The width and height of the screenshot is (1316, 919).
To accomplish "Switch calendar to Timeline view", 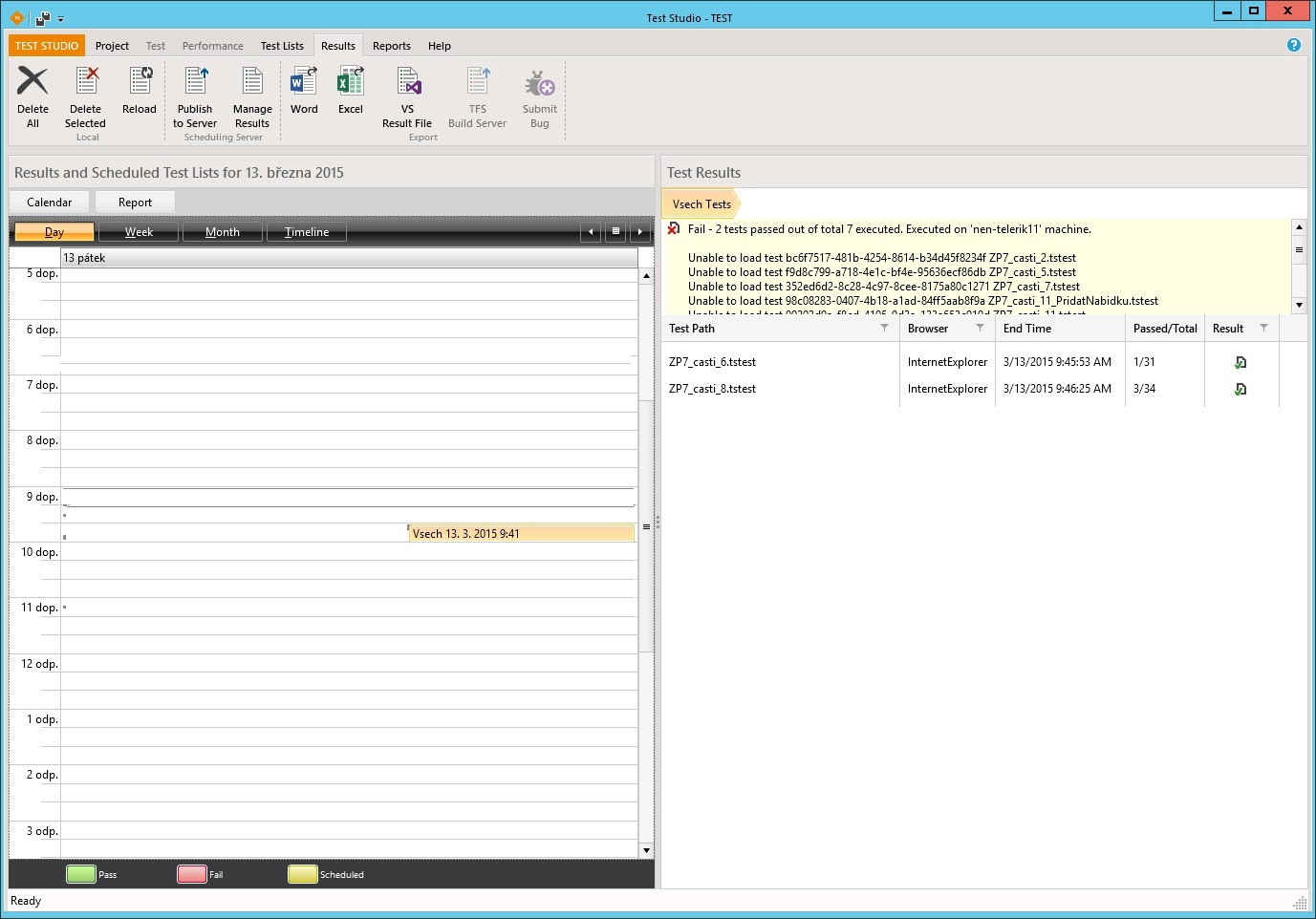I will (x=306, y=232).
